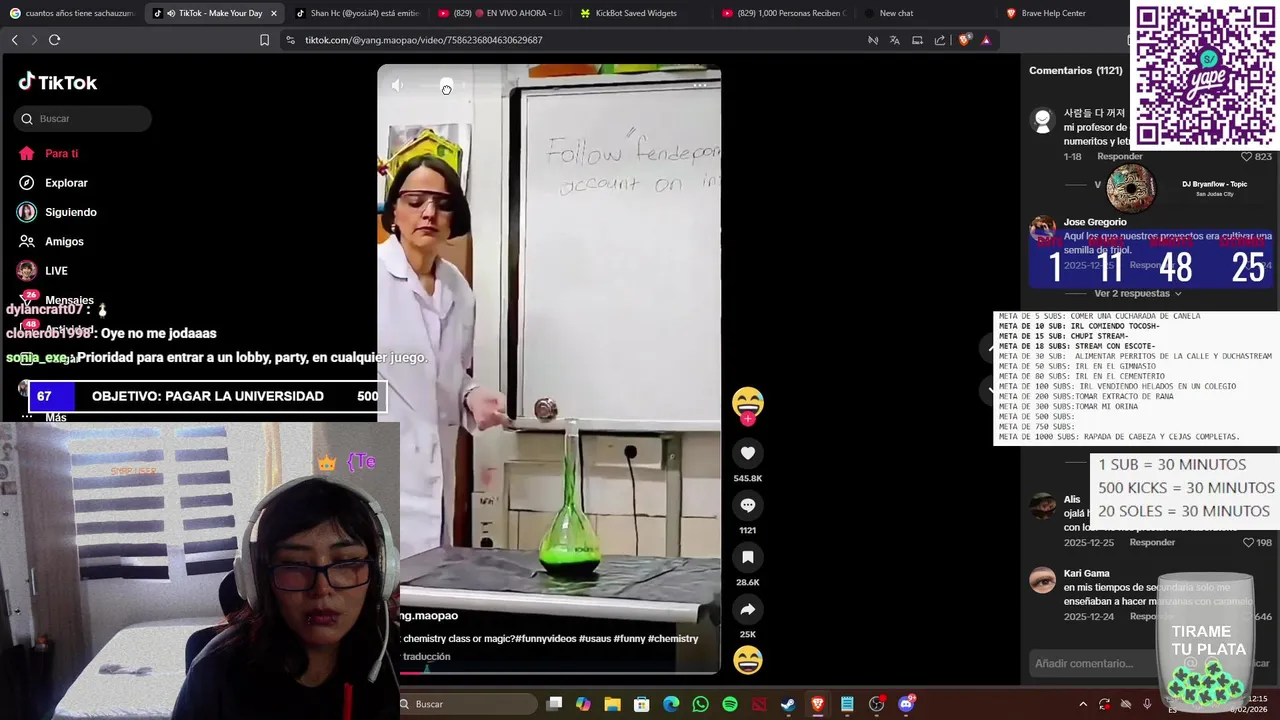
Task: Open Amigos in the sidebar
Action: pos(52,241)
